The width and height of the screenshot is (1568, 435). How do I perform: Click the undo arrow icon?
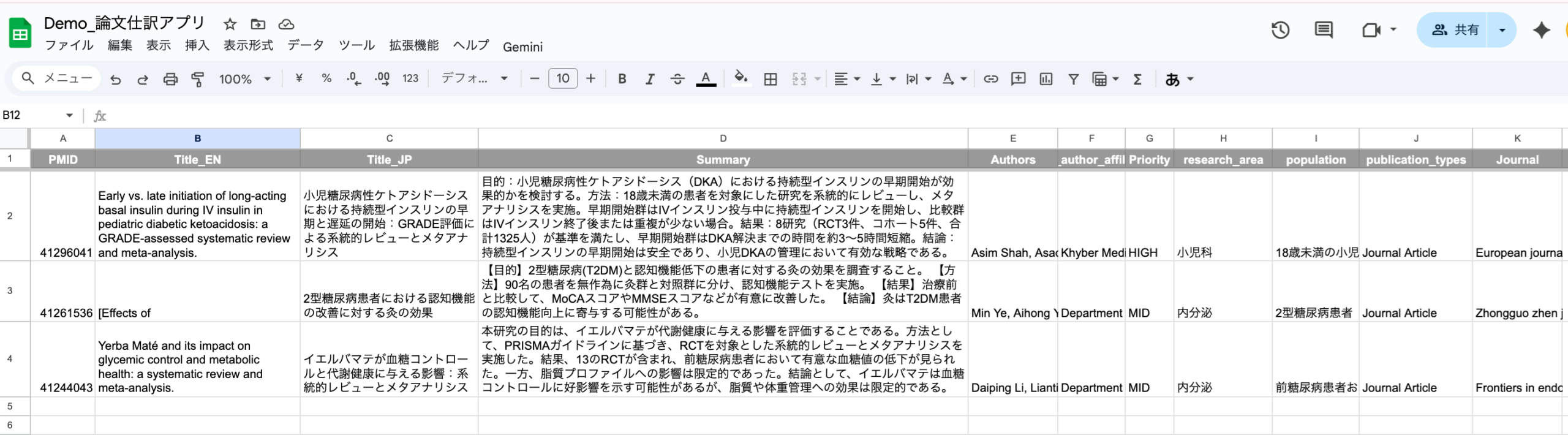pos(115,79)
